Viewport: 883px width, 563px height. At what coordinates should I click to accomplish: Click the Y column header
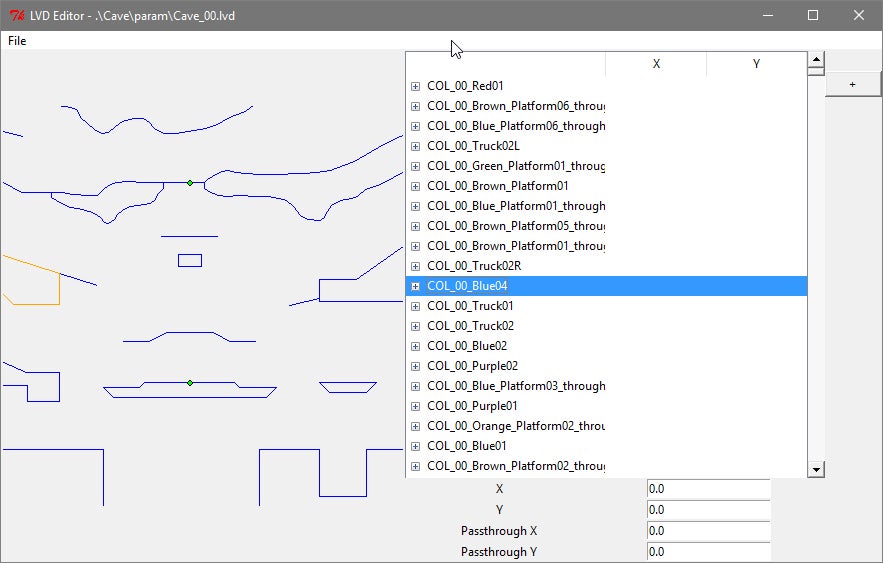pyautogui.click(x=756, y=64)
